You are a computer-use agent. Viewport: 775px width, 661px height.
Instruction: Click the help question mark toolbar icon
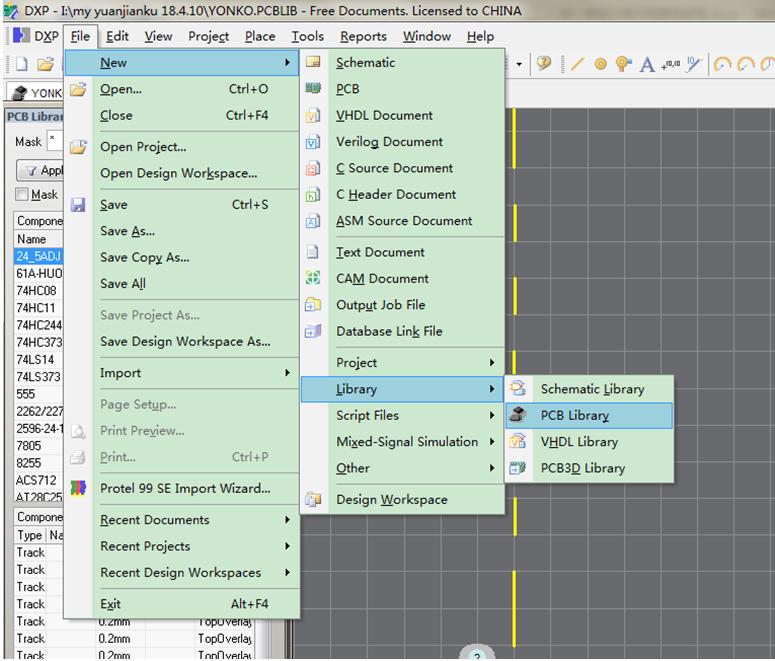(x=544, y=63)
